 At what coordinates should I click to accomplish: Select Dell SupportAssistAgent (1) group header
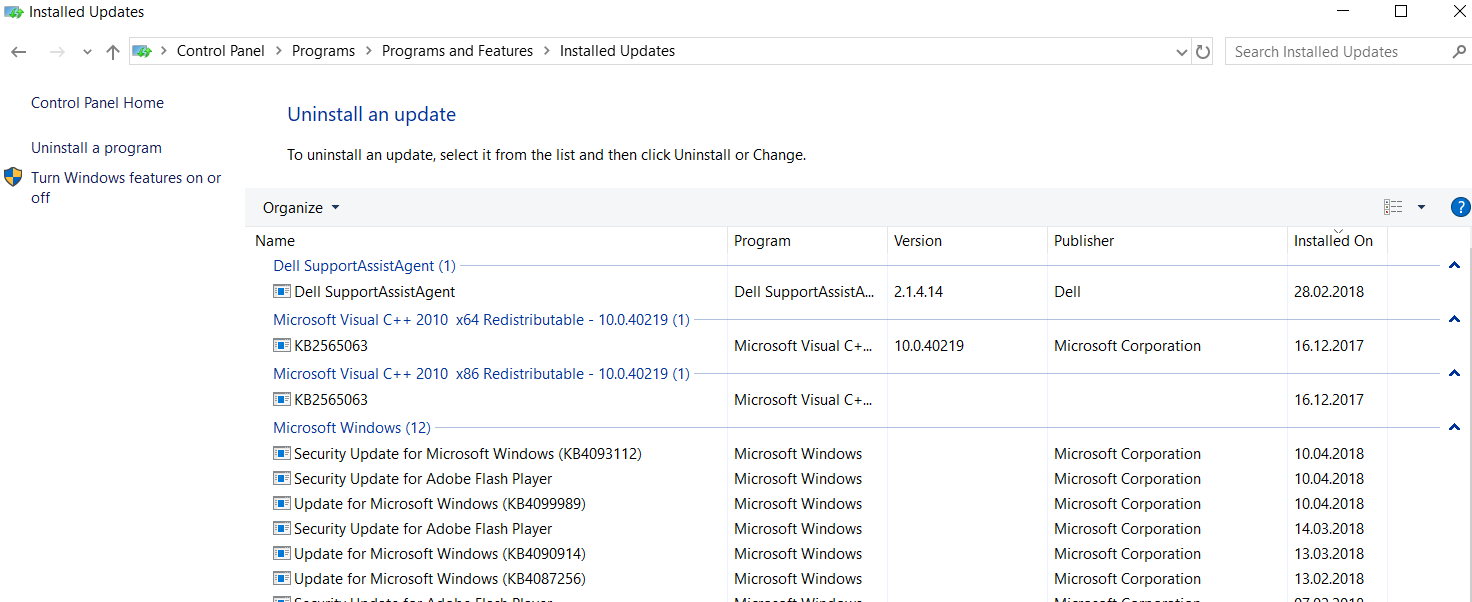point(364,266)
